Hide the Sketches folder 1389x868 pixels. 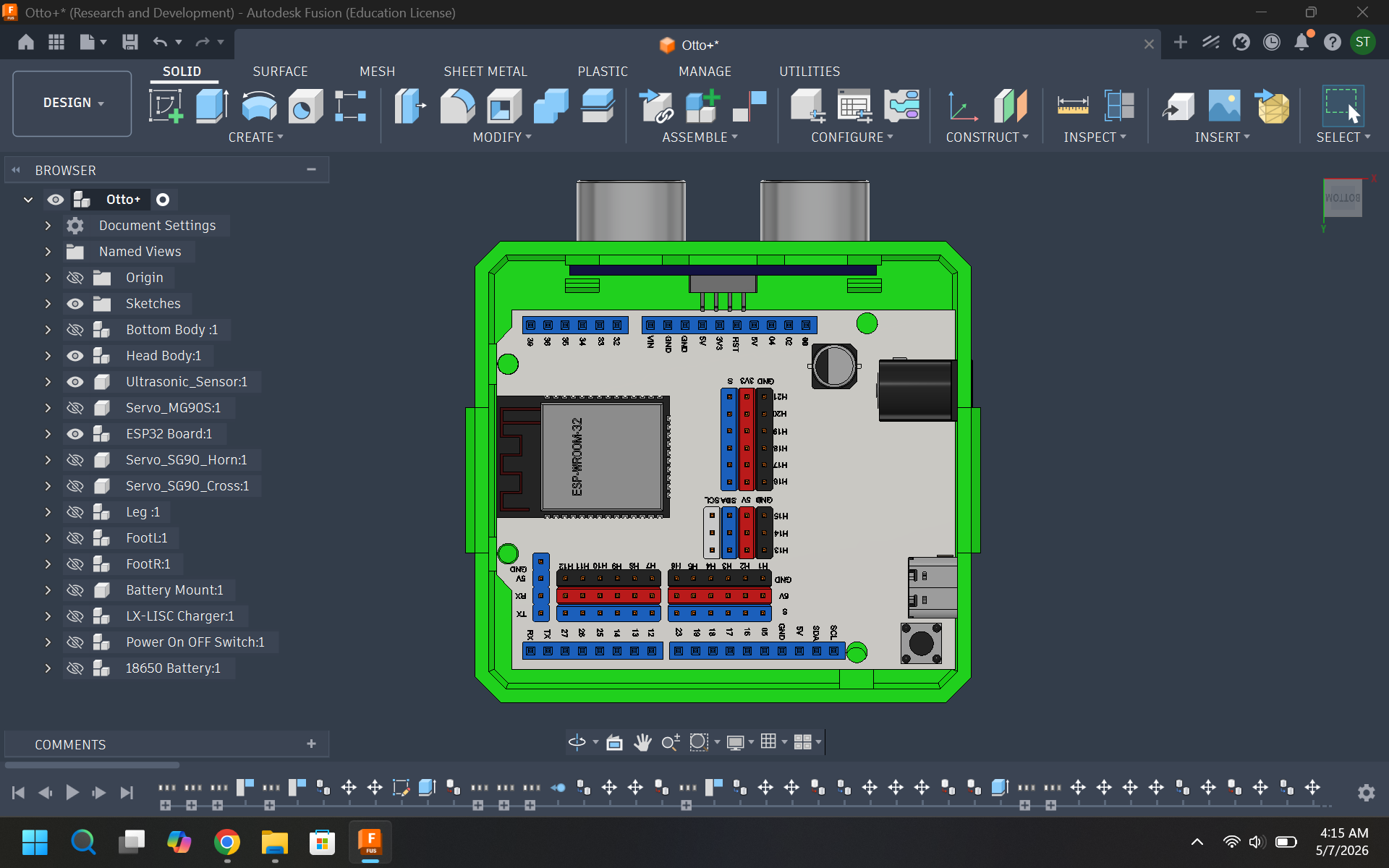(75, 304)
